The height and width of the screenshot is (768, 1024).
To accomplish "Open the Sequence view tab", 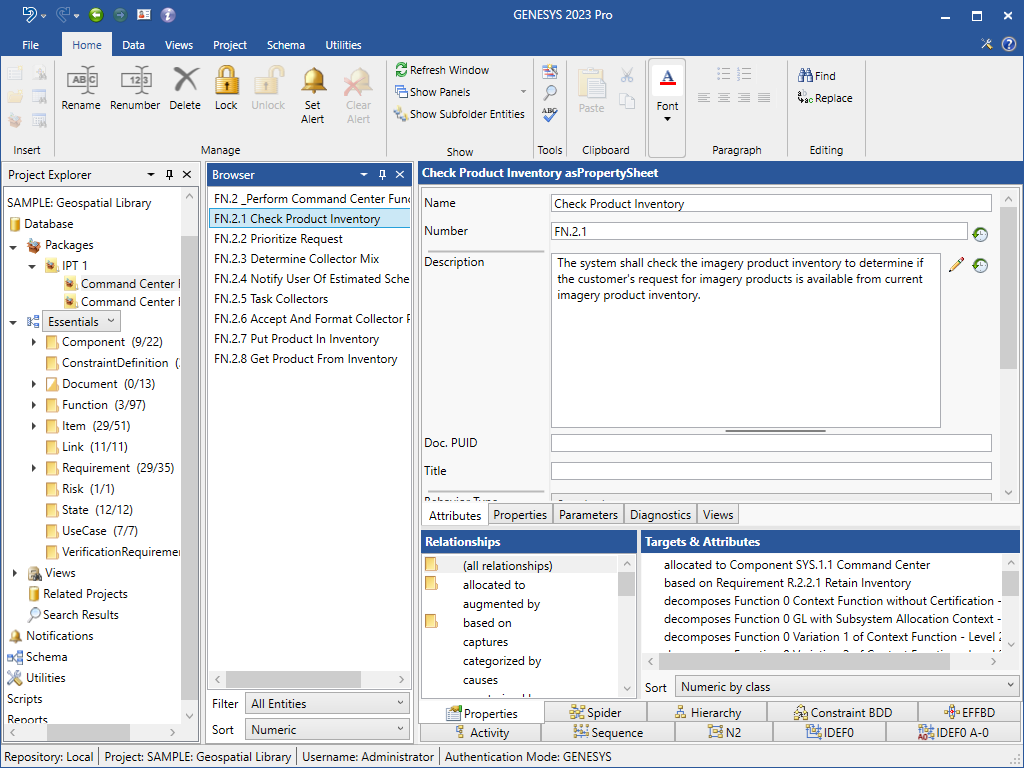I will point(608,733).
